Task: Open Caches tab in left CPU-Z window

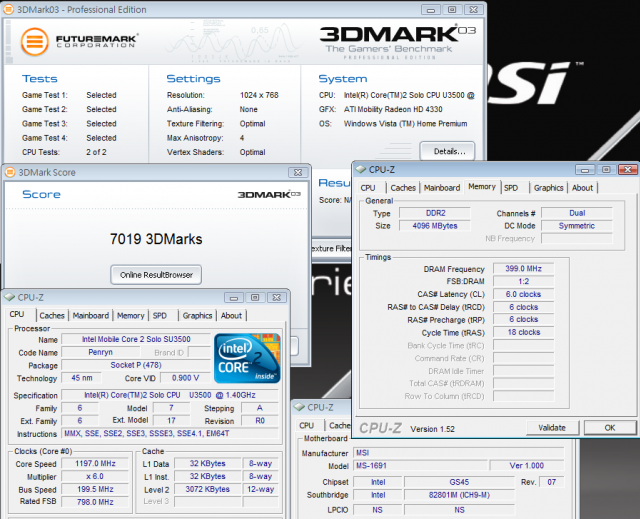Action: [52, 315]
